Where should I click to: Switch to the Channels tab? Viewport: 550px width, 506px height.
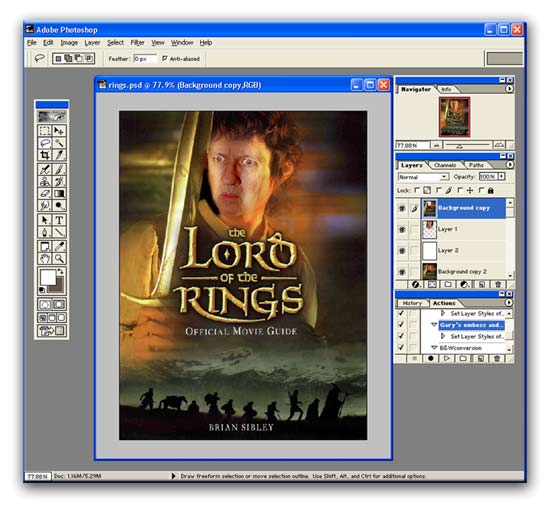(x=445, y=165)
